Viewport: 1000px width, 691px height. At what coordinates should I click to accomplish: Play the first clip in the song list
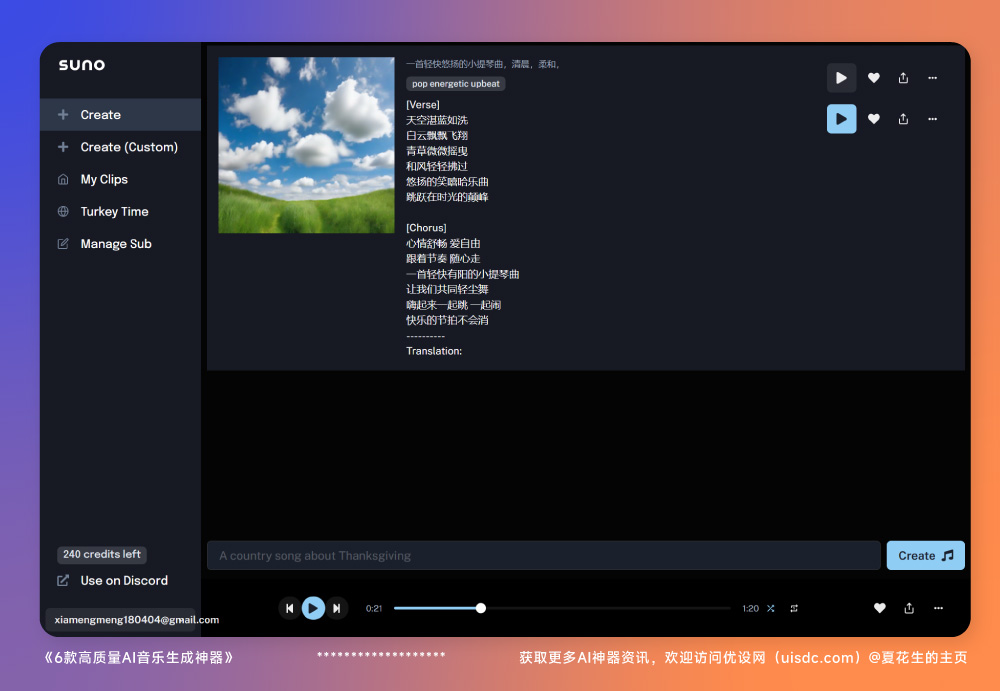pyautogui.click(x=841, y=78)
